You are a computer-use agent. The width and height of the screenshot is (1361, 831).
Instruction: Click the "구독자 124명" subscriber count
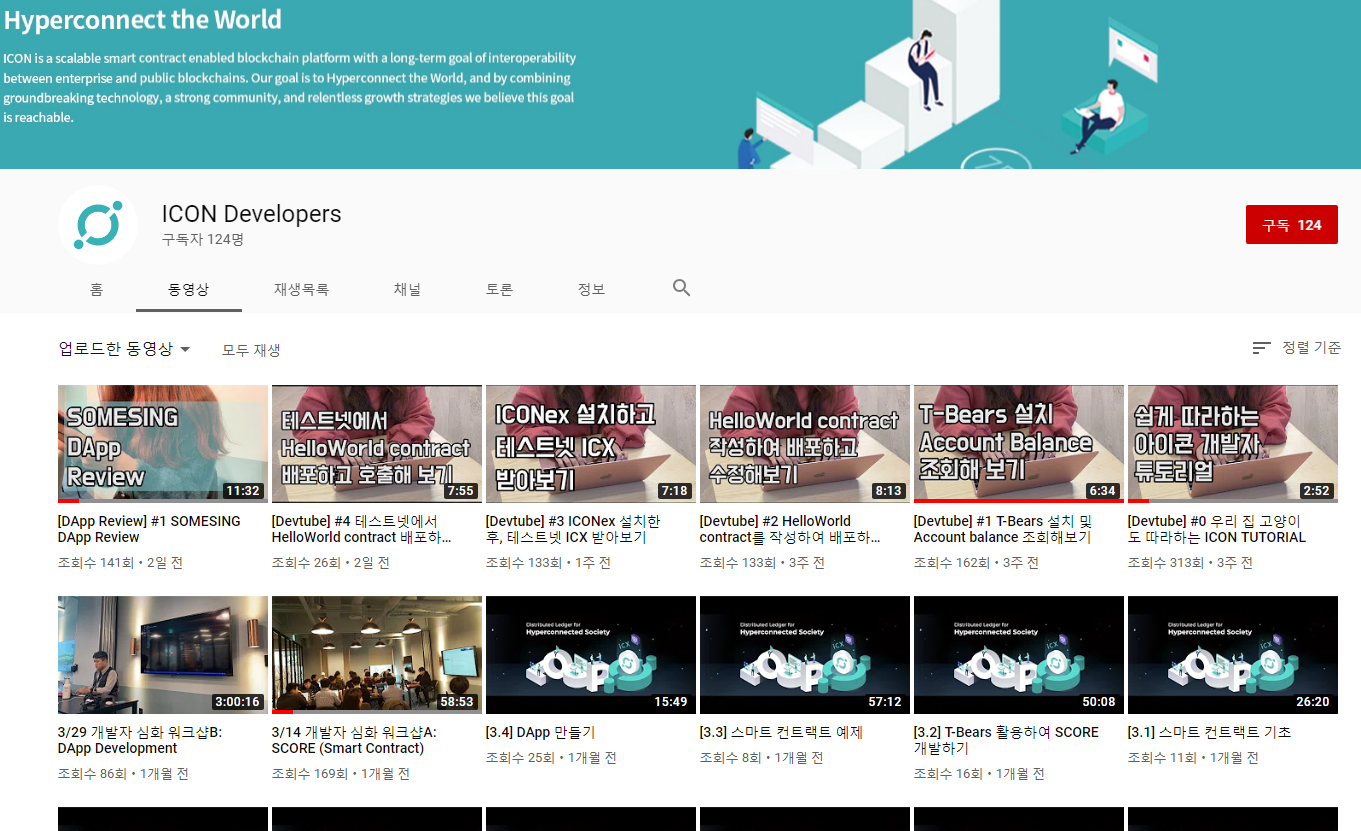pyautogui.click(x=203, y=240)
